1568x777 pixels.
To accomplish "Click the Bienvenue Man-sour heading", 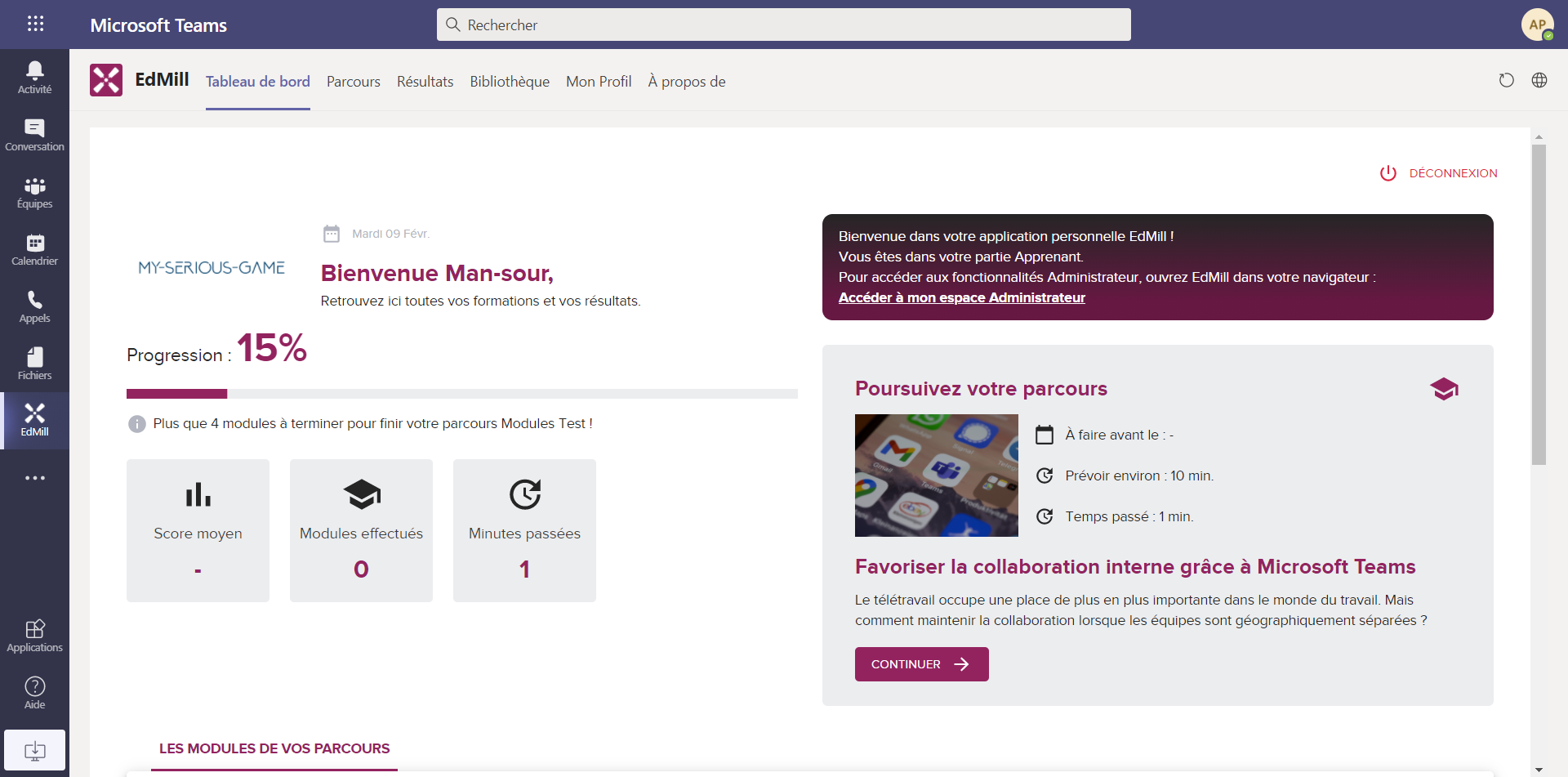I will click(x=437, y=273).
